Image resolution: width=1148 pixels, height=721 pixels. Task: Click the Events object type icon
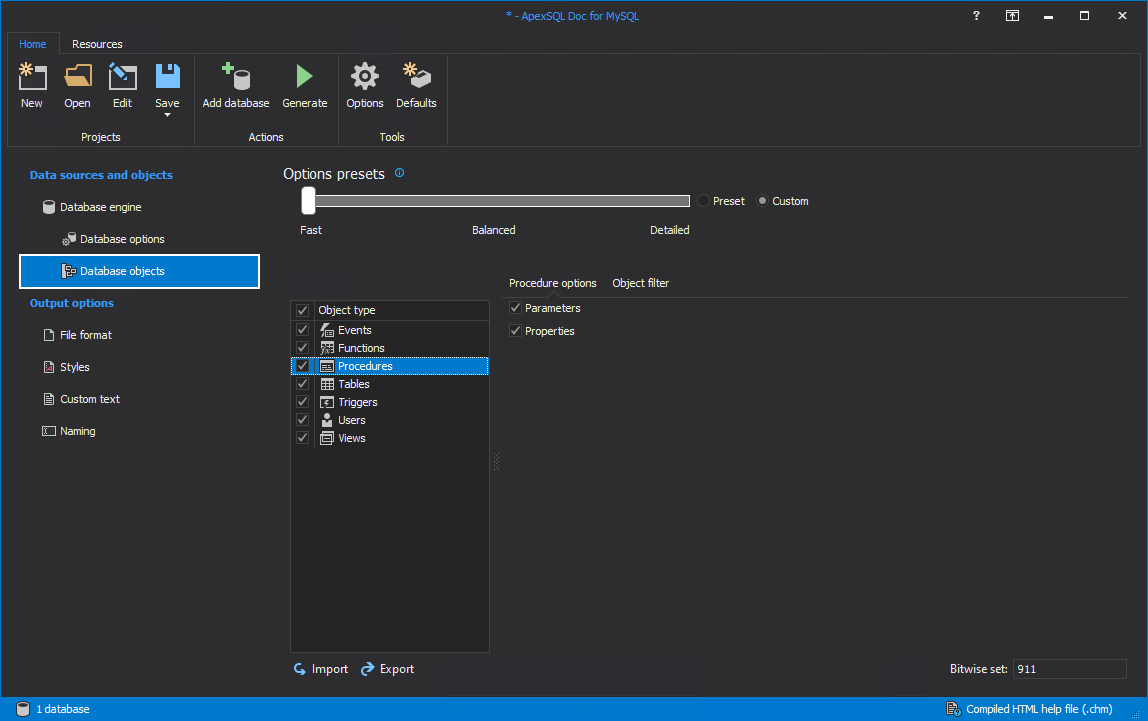pyautogui.click(x=327, y=330)
